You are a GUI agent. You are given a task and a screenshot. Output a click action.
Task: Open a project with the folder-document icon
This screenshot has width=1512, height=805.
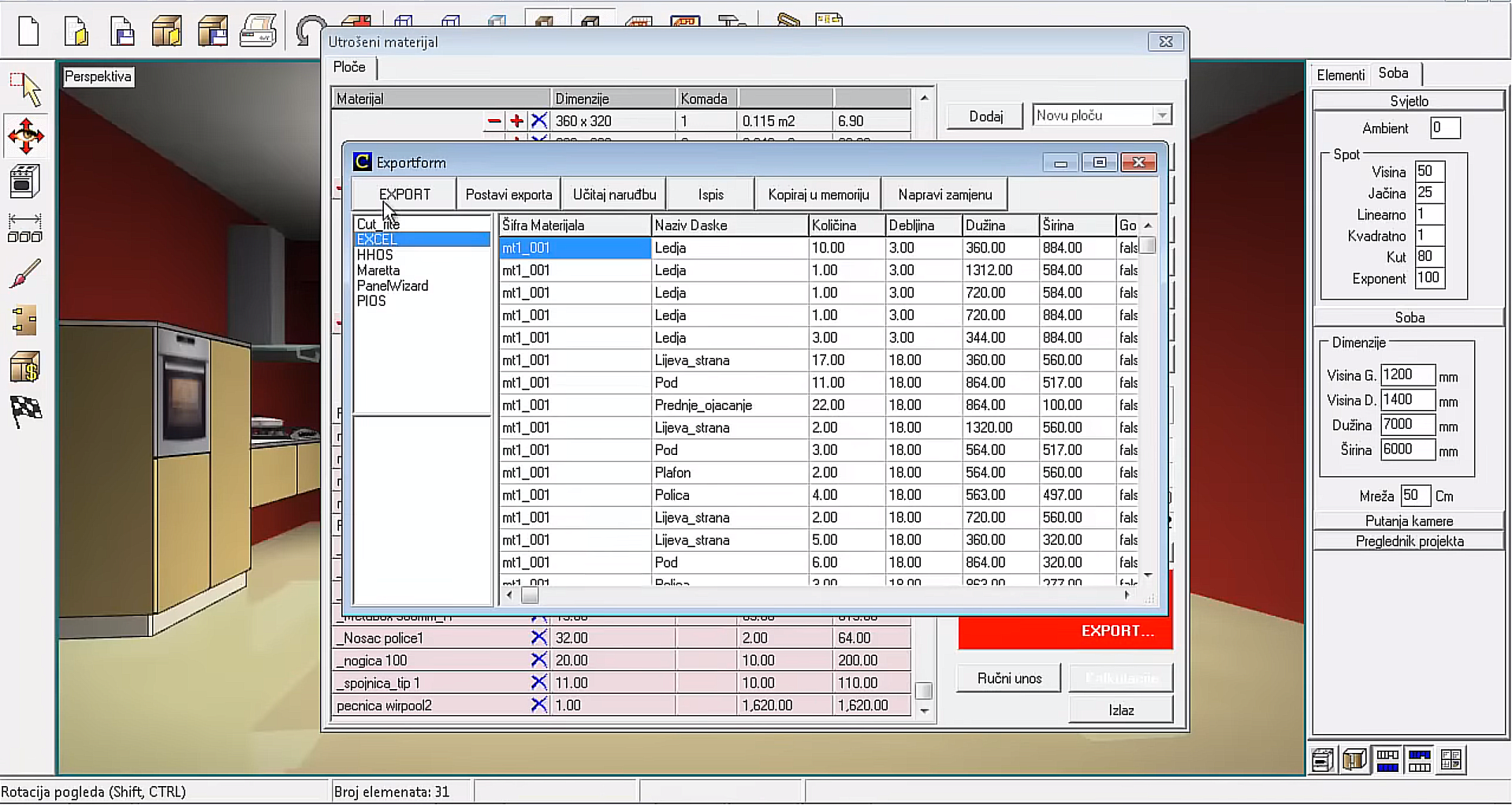click(x=76, y=31)
